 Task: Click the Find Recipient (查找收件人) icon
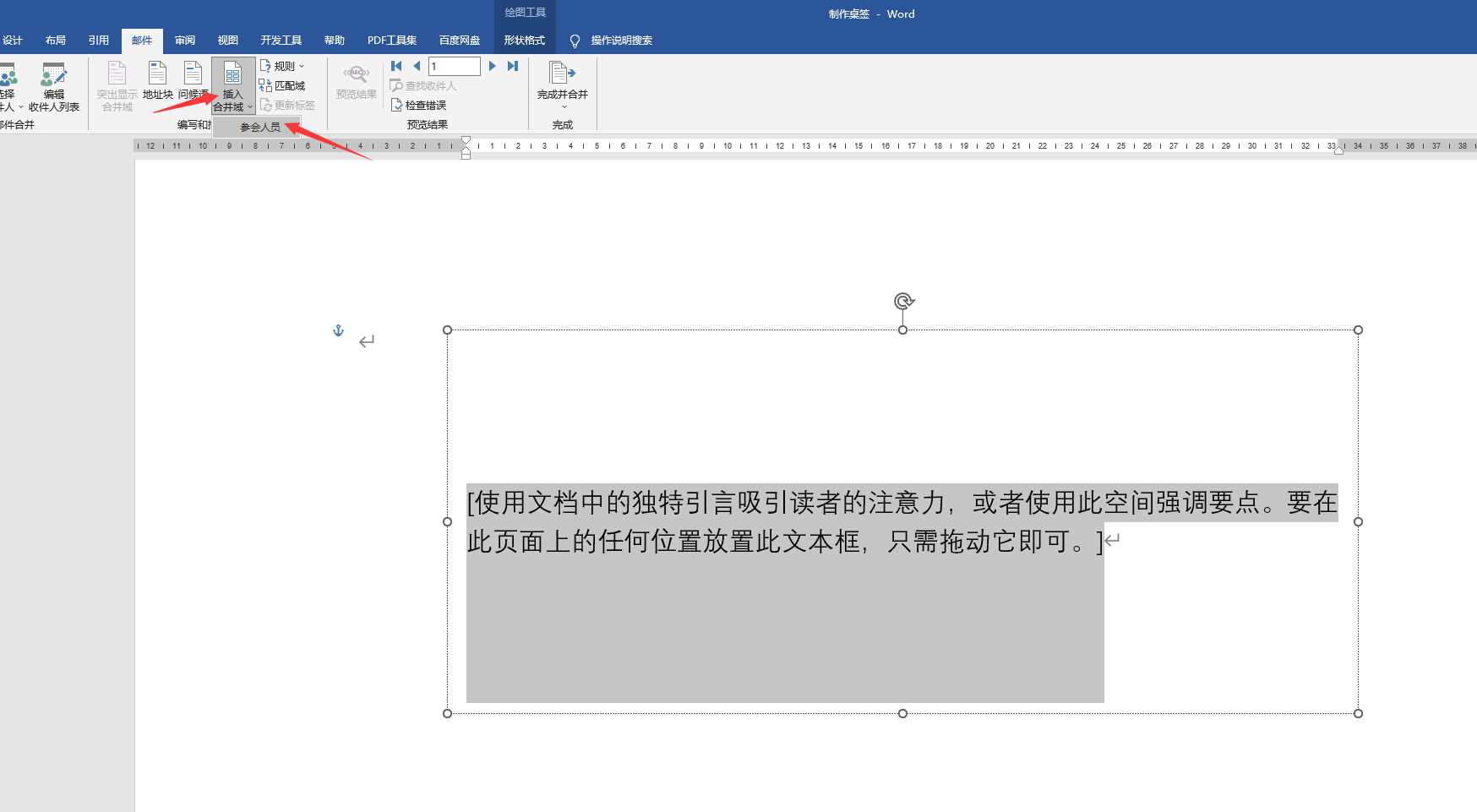[x=396, y=85]
